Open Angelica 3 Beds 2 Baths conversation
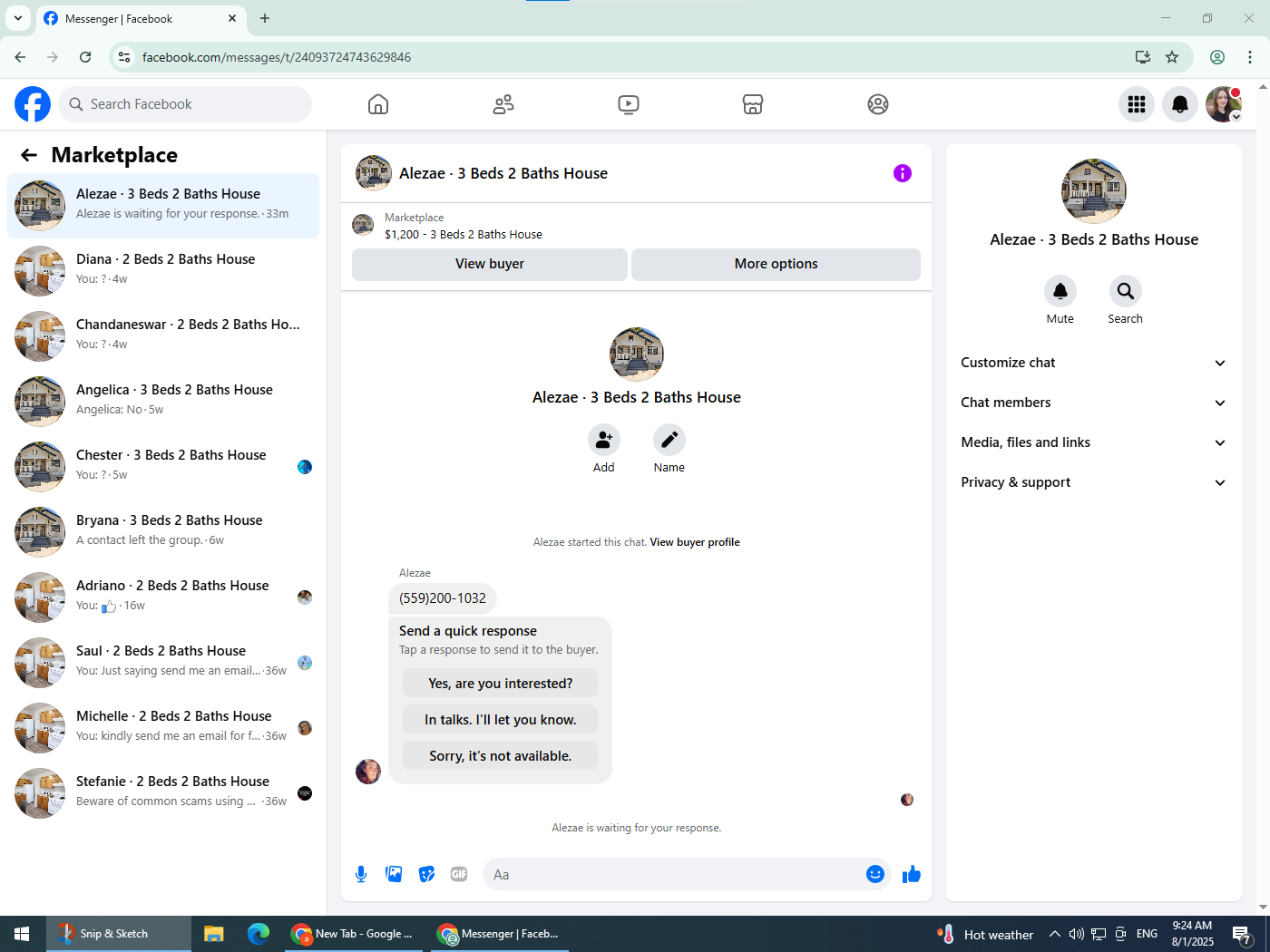Viewport: 1270px width, 952px height. click(x=163, y=402)
